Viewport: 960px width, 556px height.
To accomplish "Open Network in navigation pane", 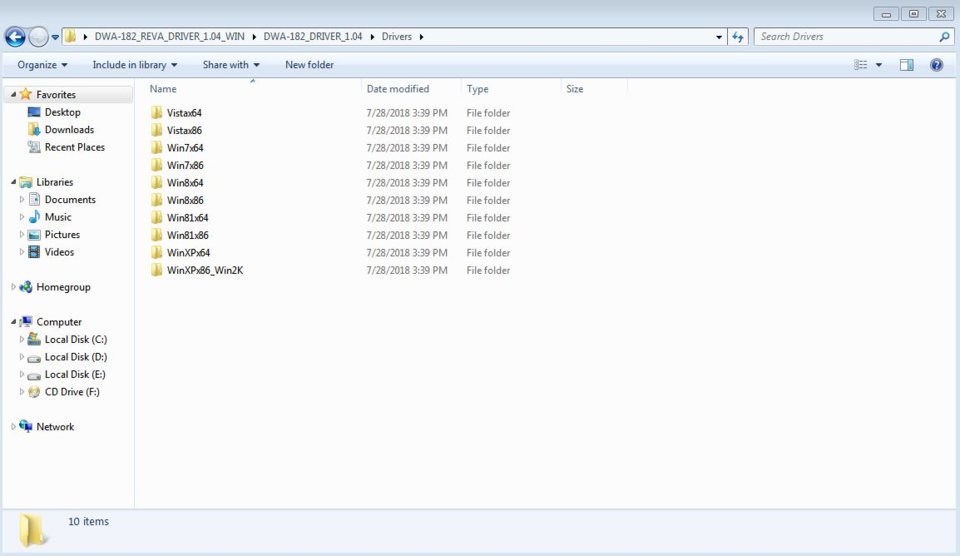I will click(54, 427).
